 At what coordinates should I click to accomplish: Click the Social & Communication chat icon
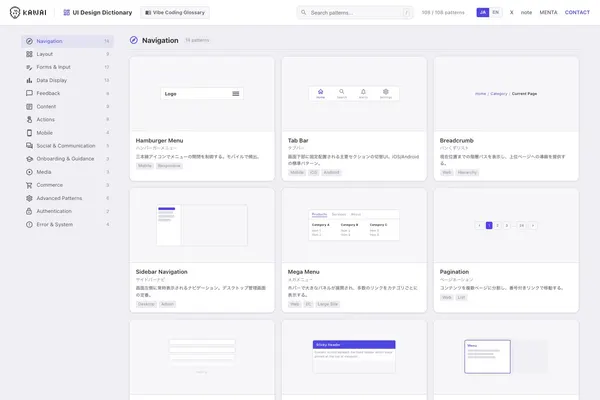tap(29, 146)
